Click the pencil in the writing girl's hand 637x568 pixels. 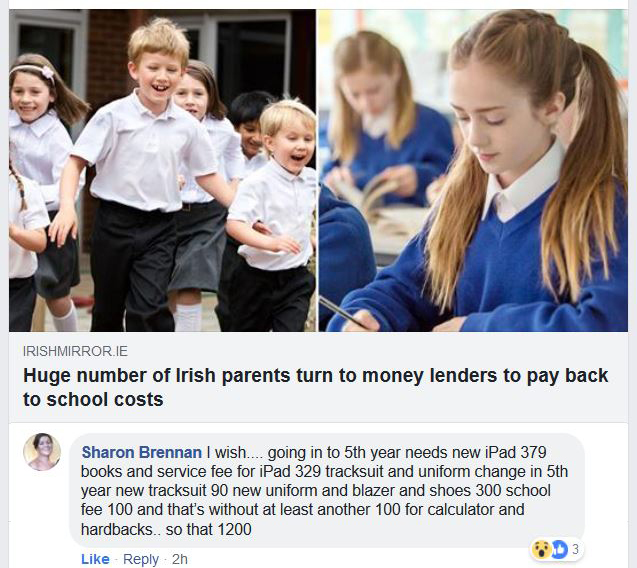344,312
